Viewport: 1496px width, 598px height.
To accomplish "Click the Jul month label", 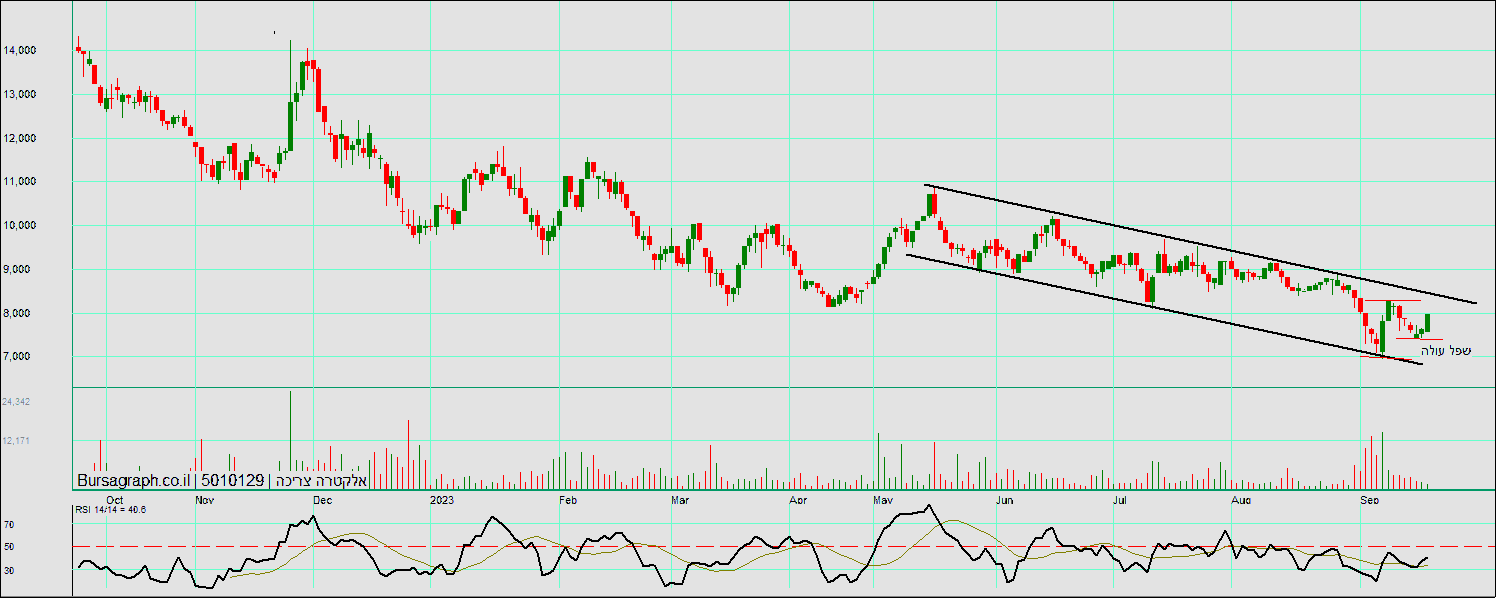I will 1119,498.
